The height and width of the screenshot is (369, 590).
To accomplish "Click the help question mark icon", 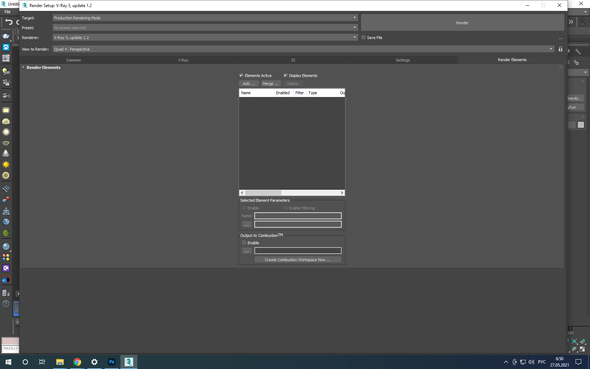I will 6,304.
